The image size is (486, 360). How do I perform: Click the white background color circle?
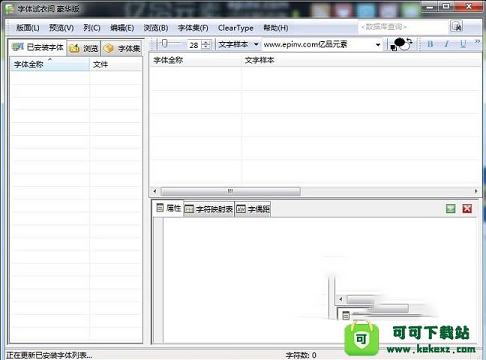[x=405, y=47]
